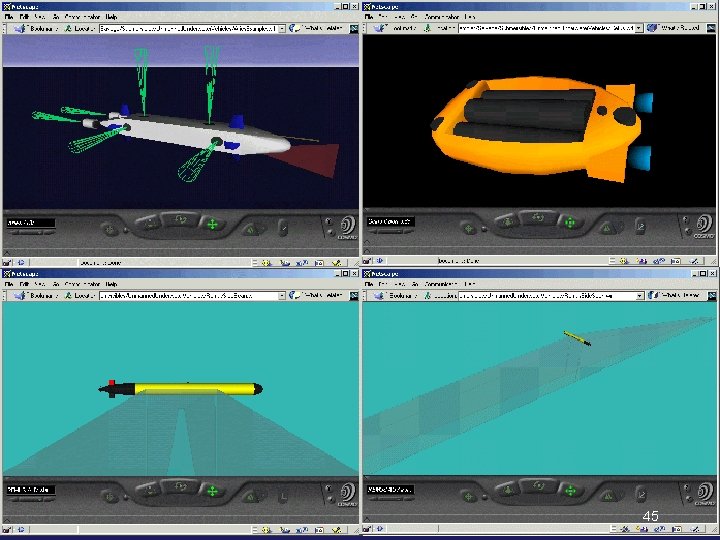The height and width of the screenshot is (540, 720).
Task: Select Rotate tool in yellow torpedo side-view window
Action: coord(180,487)
